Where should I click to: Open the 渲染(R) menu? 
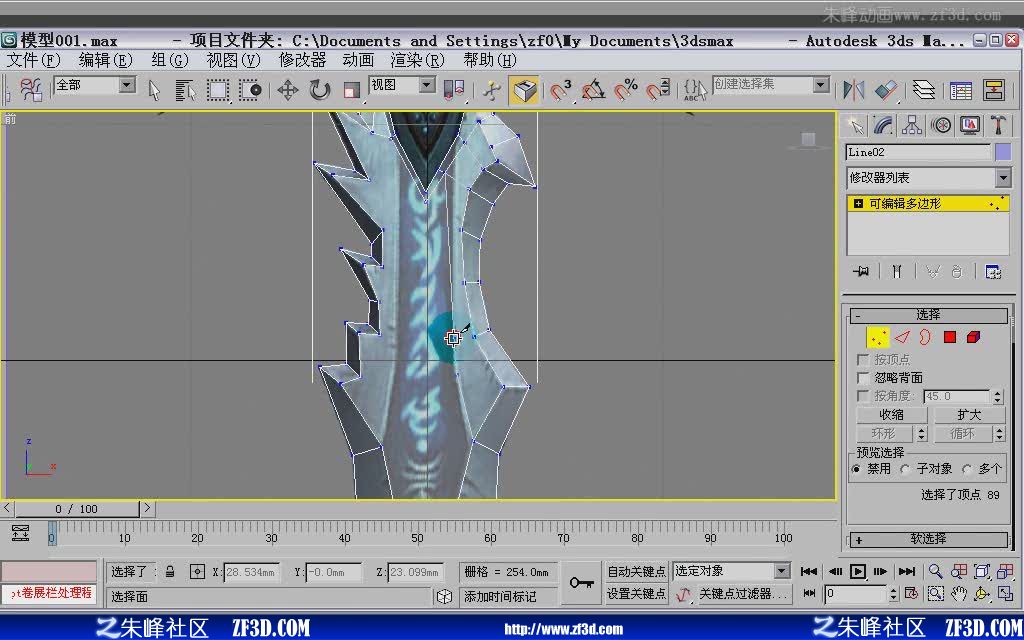[x=417, y=61]
